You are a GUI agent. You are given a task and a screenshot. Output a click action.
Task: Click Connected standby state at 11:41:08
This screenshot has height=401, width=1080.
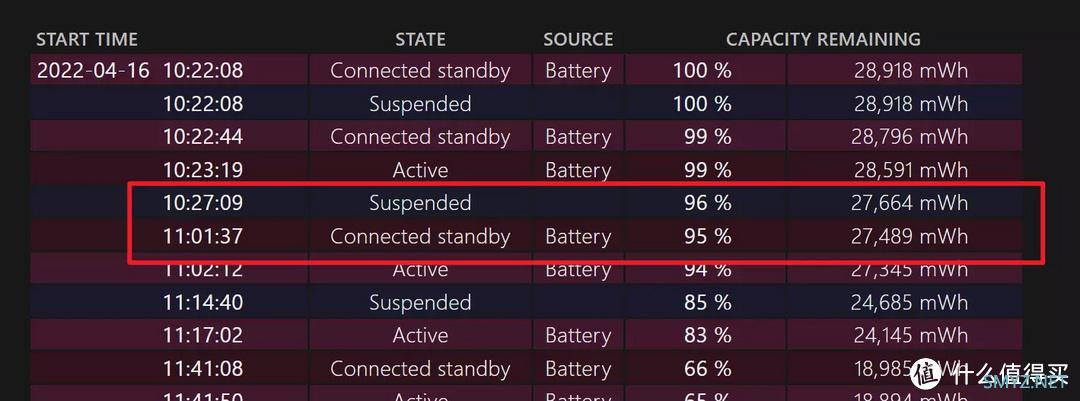pos(420,369)
